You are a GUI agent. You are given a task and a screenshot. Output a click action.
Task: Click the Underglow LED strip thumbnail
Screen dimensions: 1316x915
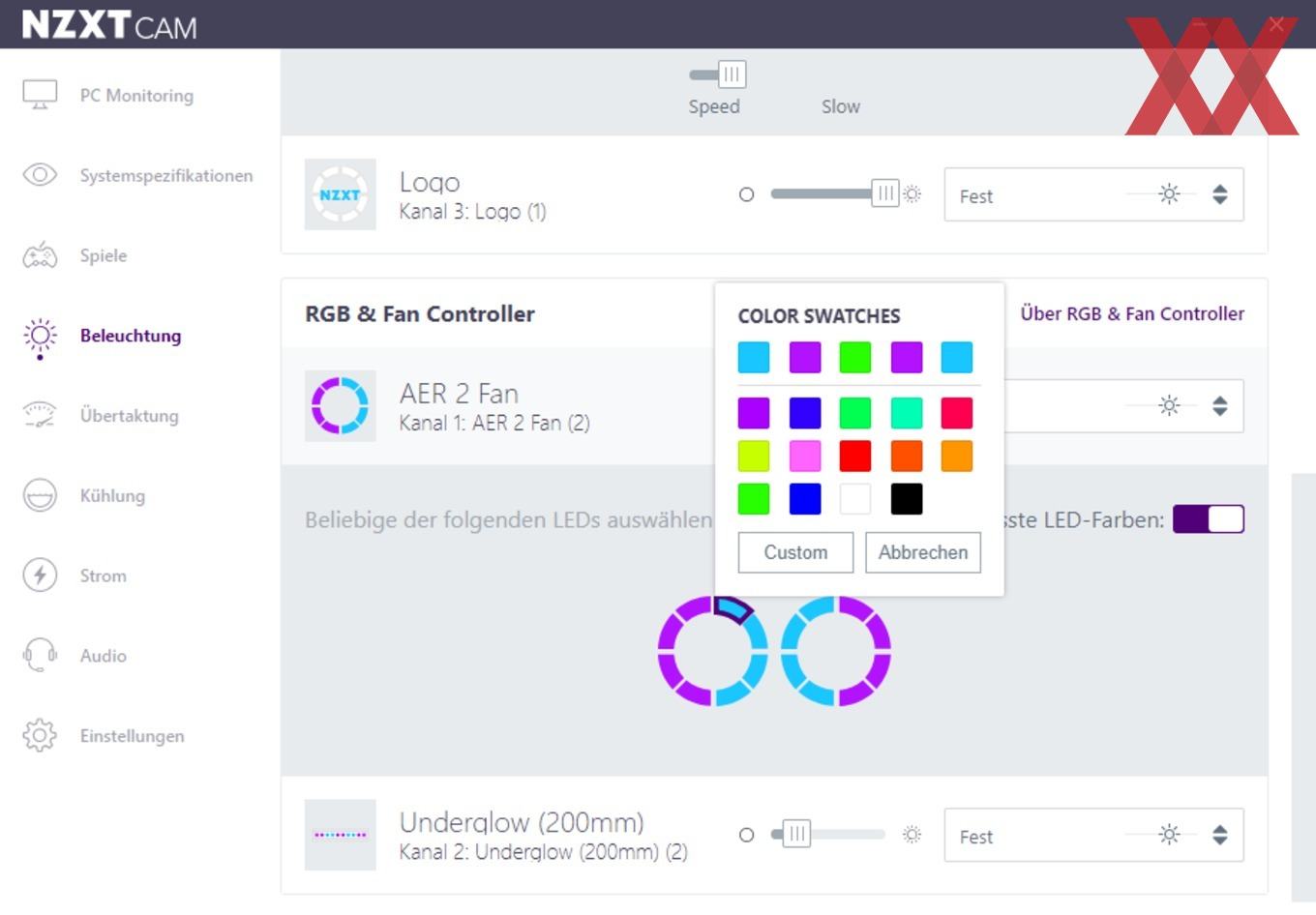coord(340,835)
